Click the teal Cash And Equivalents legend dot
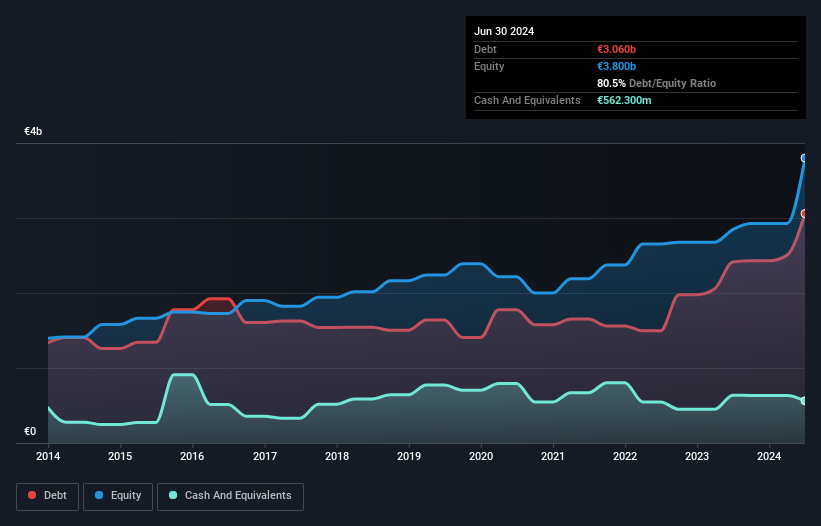The image size is (821, 526). 173,495
